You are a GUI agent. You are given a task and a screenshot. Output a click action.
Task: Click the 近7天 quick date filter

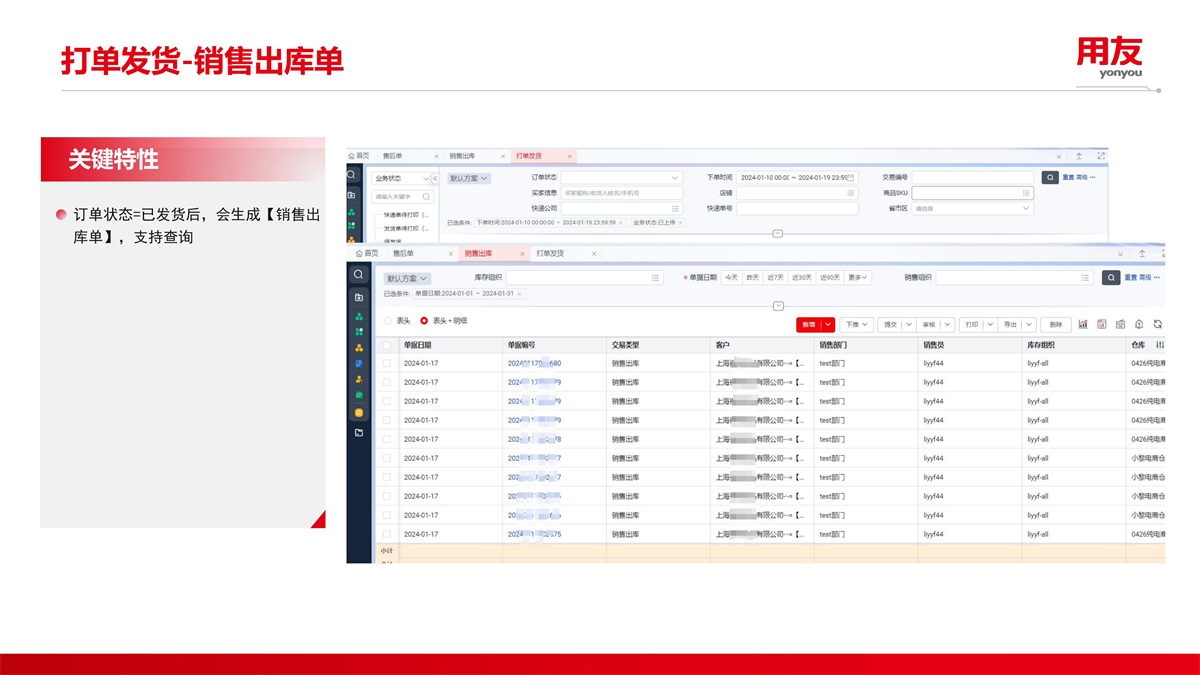click(775, 278)
